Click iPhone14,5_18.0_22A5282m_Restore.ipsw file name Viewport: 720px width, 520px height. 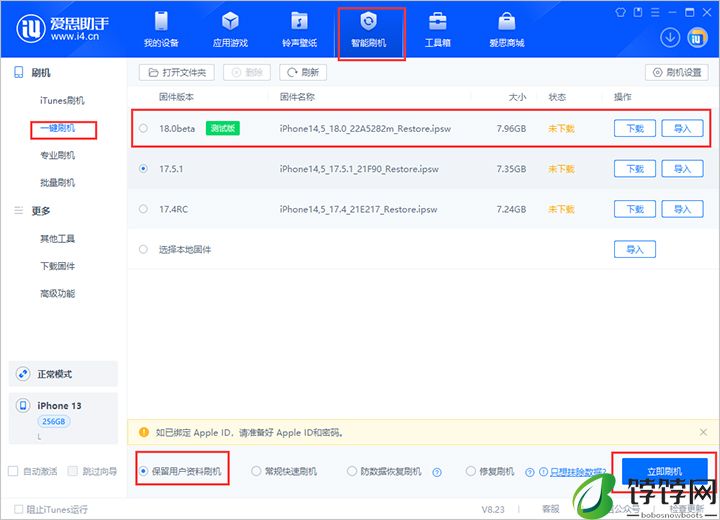pyautogui.click(x=365, y=129)
